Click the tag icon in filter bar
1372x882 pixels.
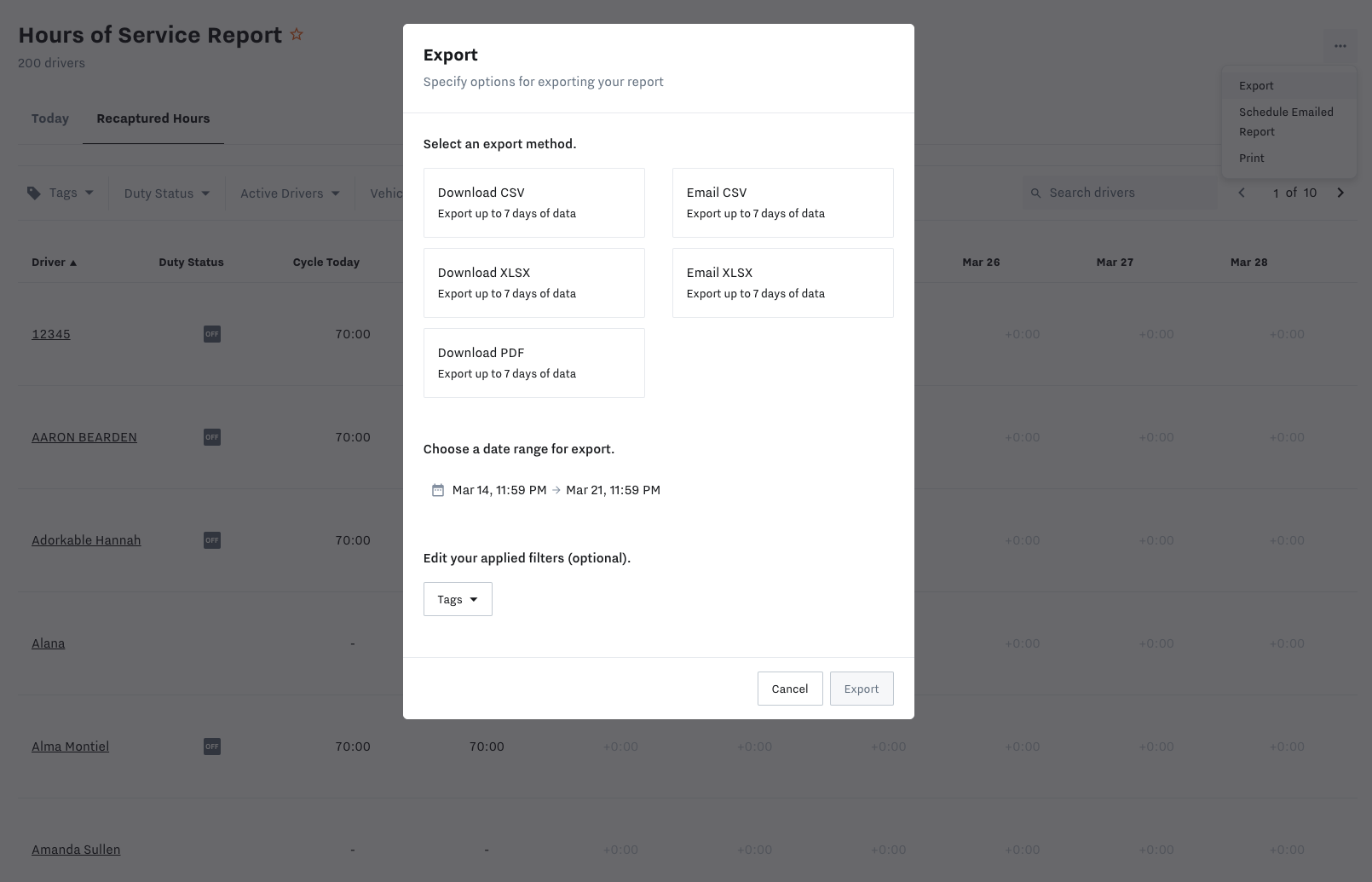[34, 193]
